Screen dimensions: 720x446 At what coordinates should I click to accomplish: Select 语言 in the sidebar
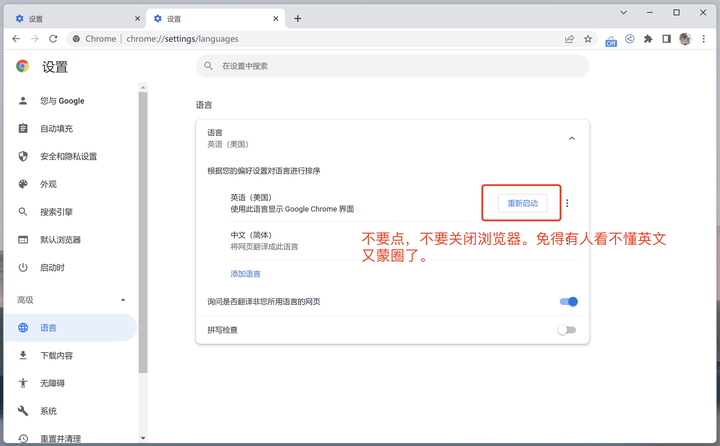70,327
